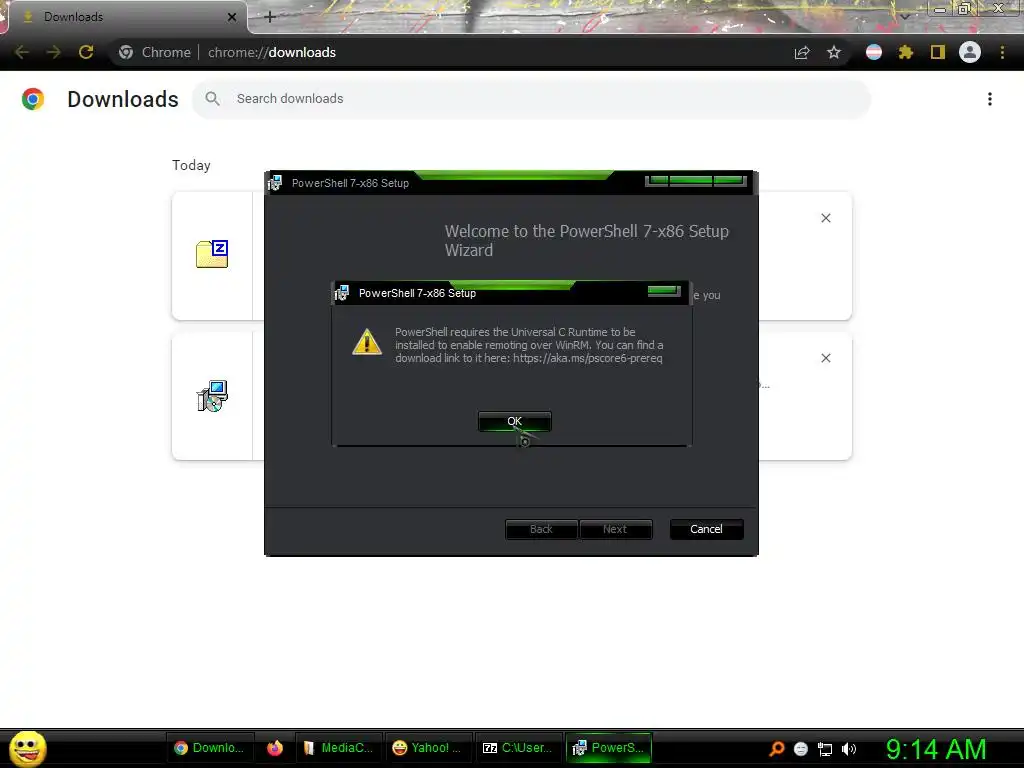
Task: Open the Chrome main three-dot menu
Action: click(1002, 52)
